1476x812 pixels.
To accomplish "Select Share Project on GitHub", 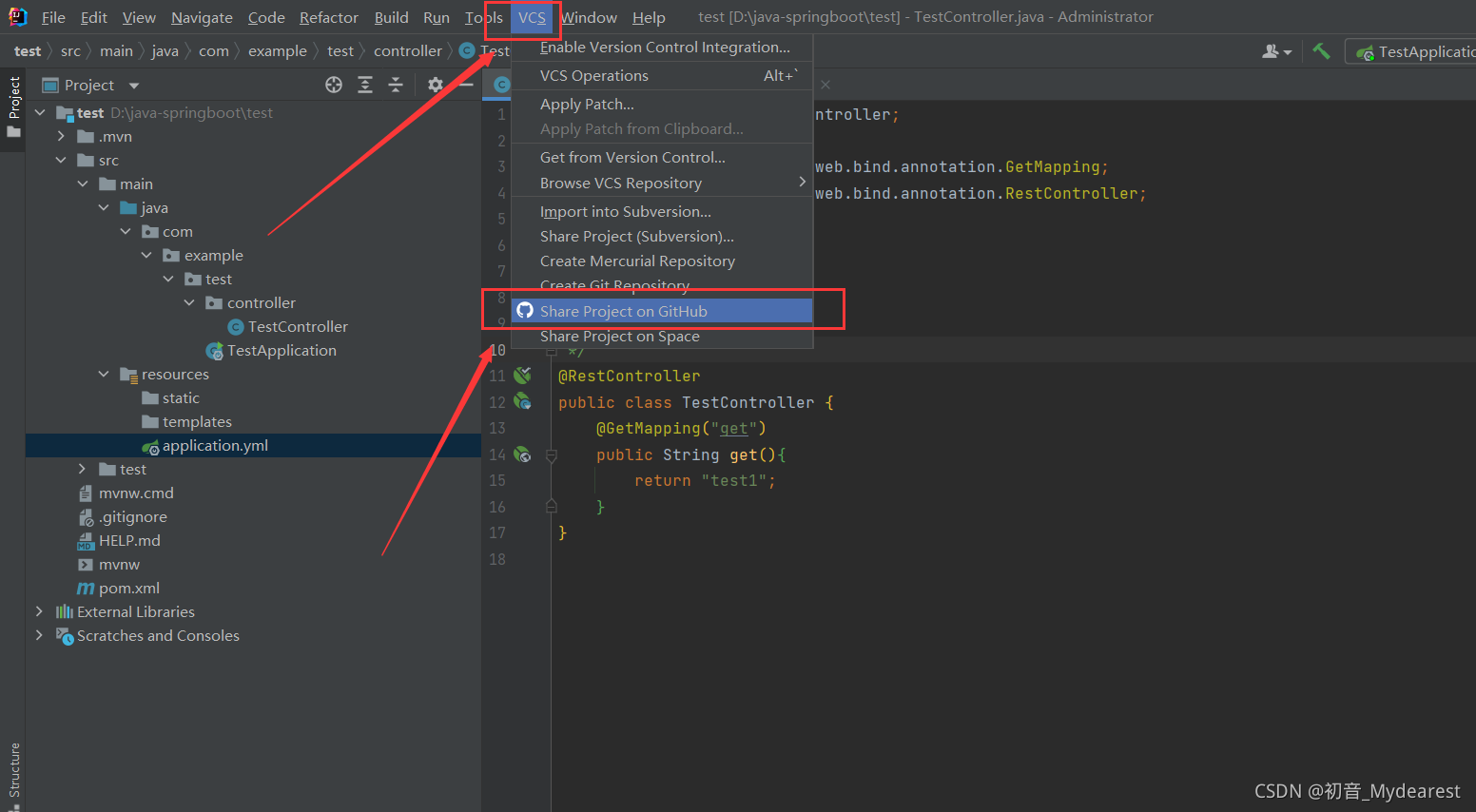I will (662, 311).
